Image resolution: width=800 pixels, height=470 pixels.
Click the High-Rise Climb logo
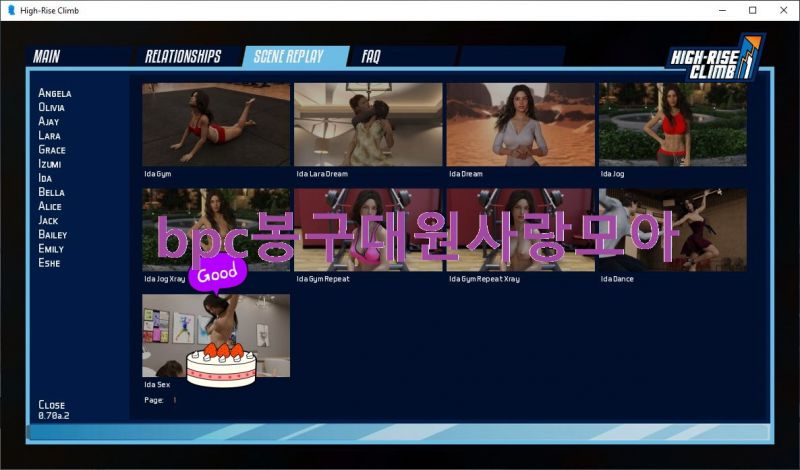[x=715, y=58]
